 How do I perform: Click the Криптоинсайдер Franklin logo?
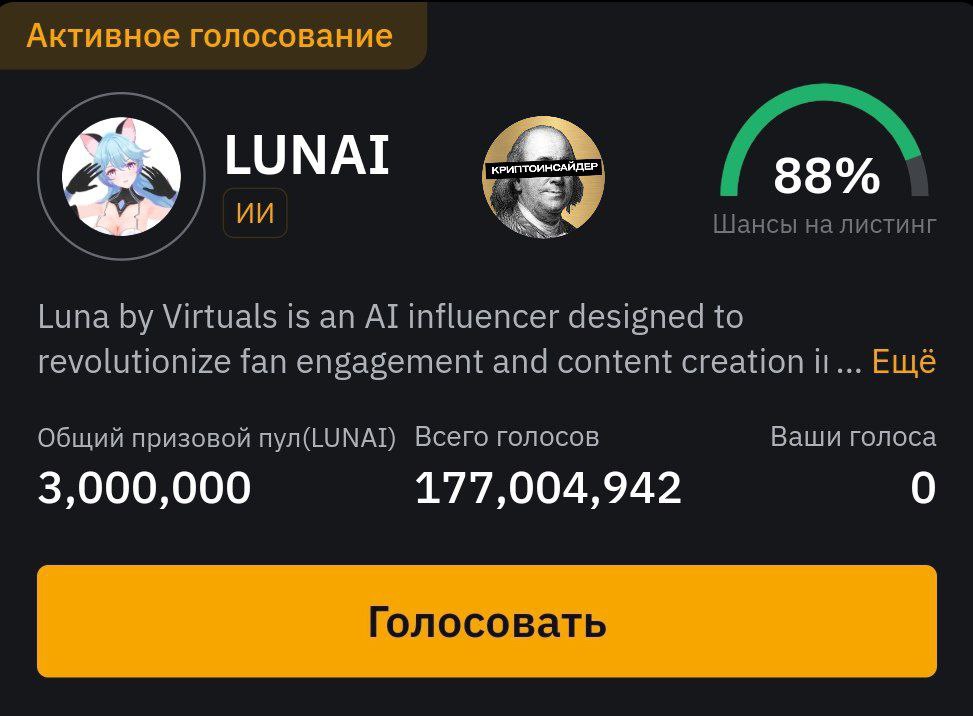(544, 176)
